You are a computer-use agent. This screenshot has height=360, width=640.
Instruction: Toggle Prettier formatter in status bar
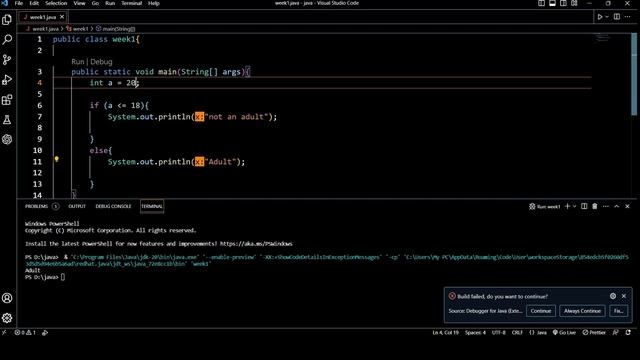(x=594, y=333)
